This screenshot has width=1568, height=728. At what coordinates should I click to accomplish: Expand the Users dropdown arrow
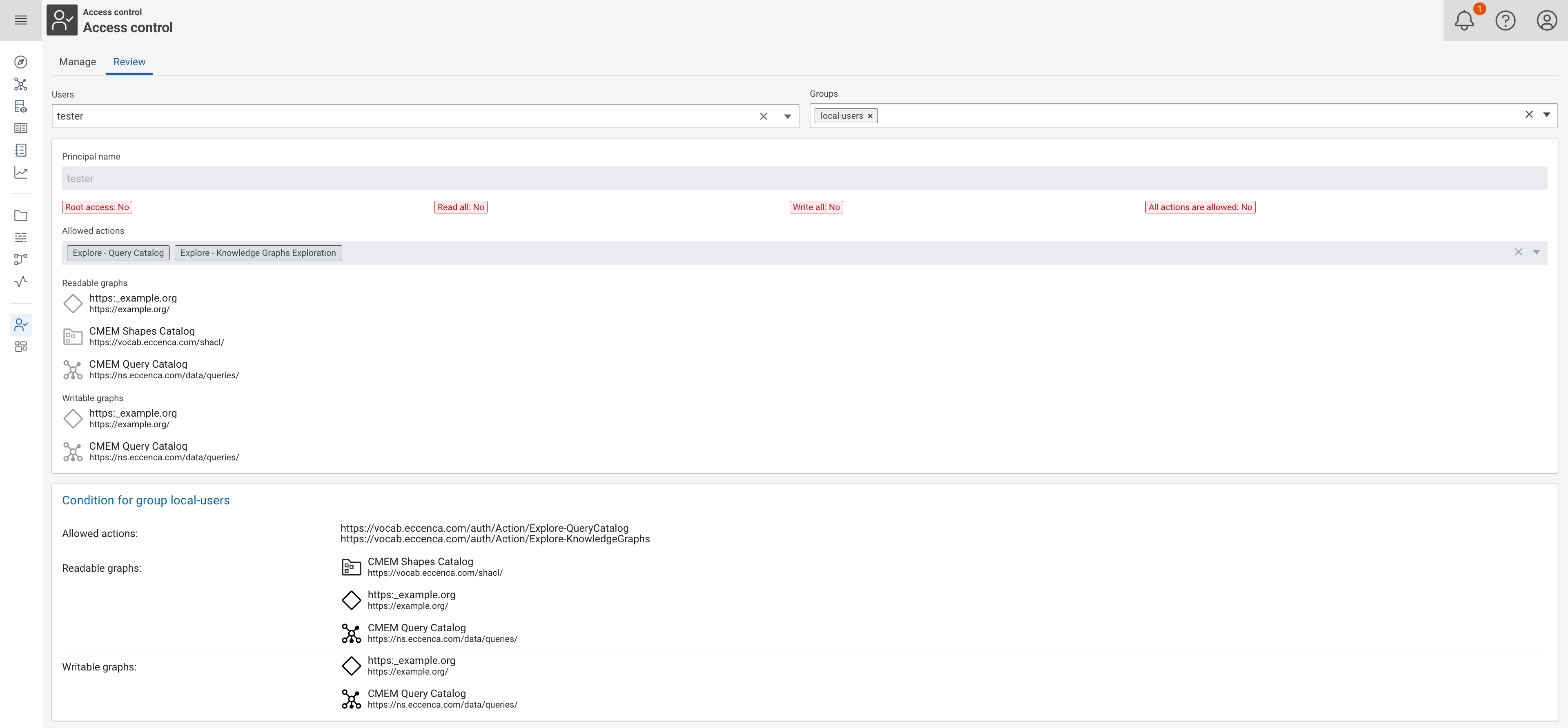(787, 115)
